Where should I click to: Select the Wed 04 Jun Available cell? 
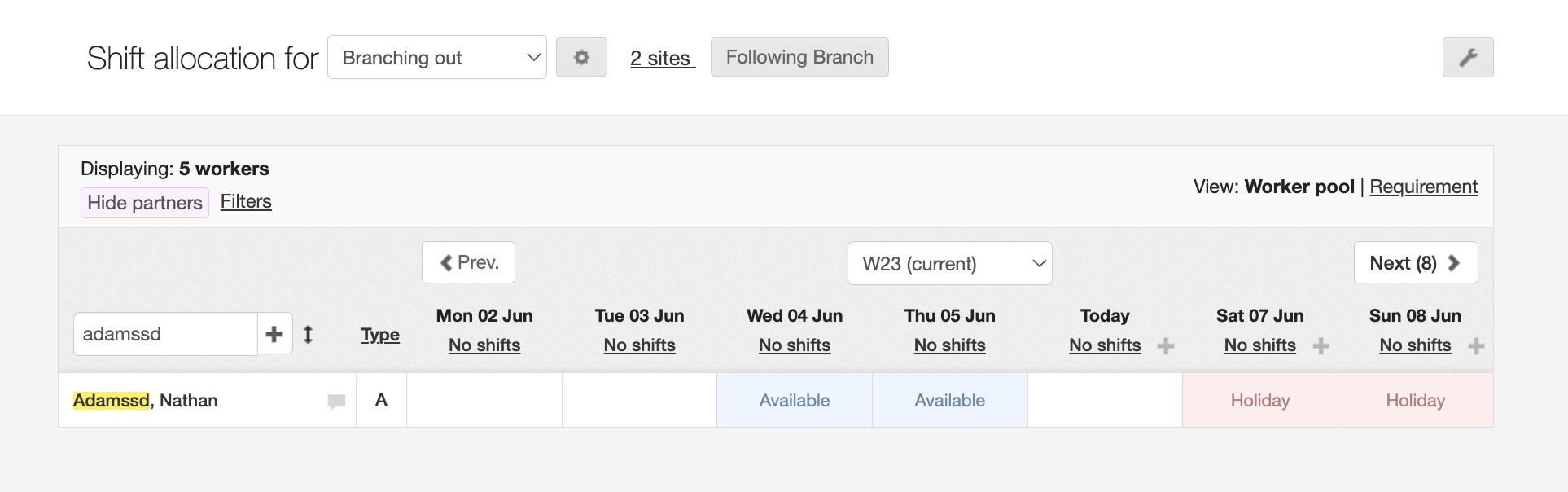pyautogui.click(x=794, y=401)
